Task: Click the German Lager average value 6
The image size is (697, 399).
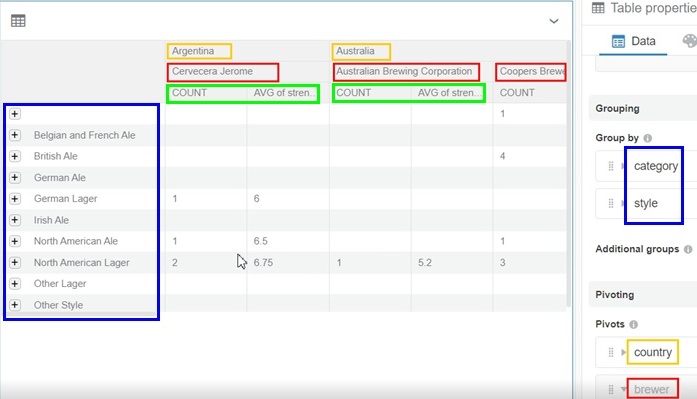Action: tap(256, 199)
